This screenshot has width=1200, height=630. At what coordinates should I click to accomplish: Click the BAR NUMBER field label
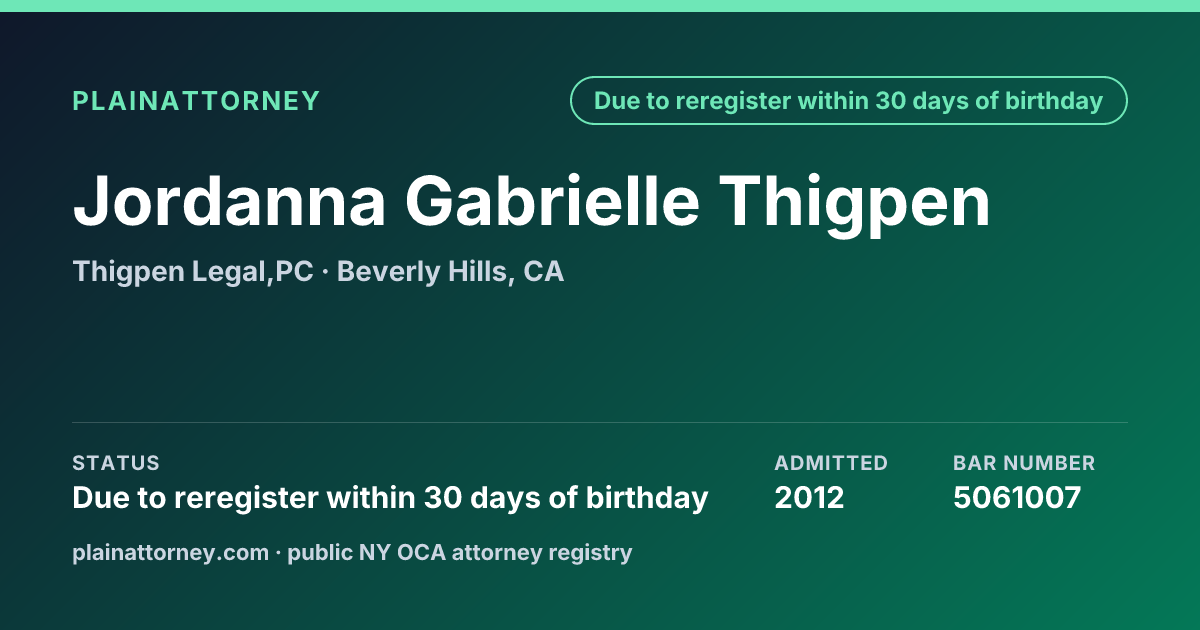click(1024, 463)
